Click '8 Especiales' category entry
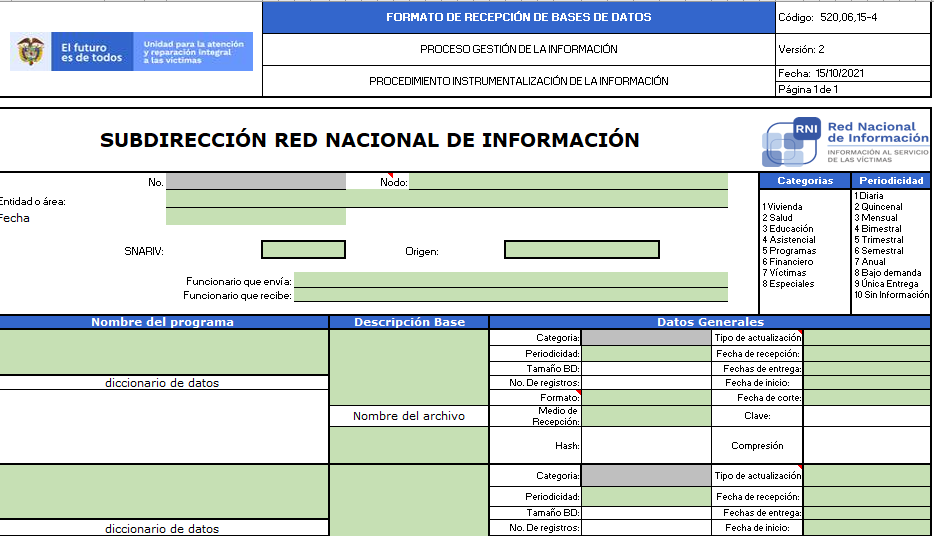 (x=788, y=284)
